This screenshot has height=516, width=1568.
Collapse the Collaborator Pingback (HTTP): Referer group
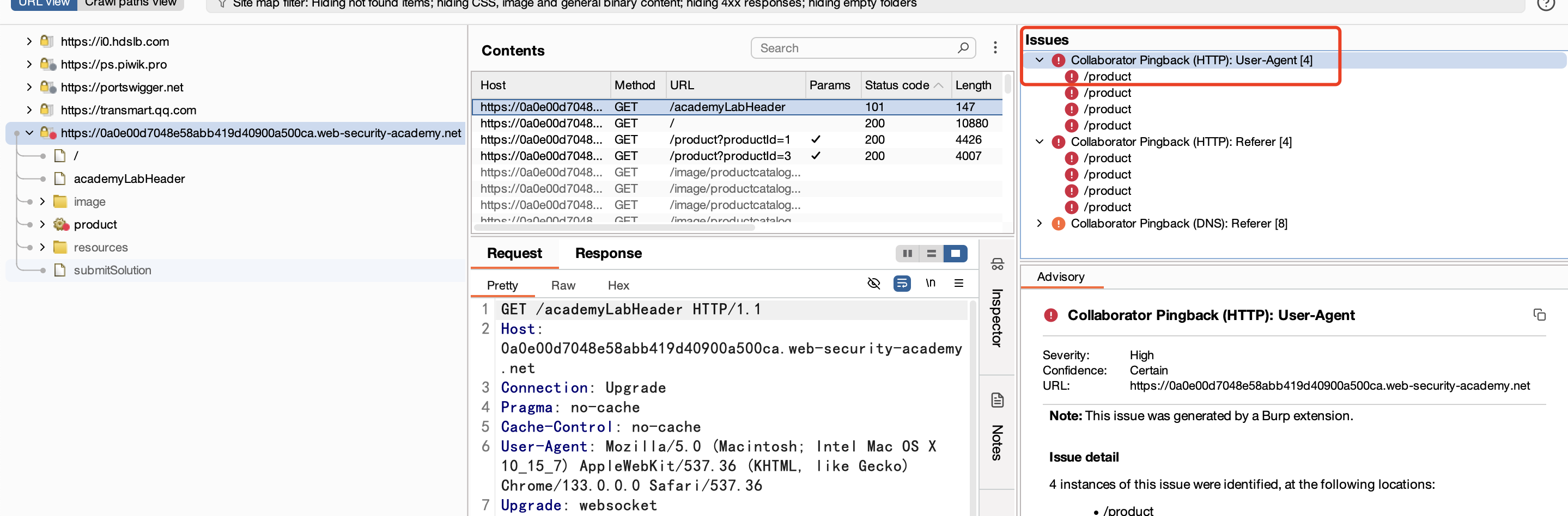1039,142
